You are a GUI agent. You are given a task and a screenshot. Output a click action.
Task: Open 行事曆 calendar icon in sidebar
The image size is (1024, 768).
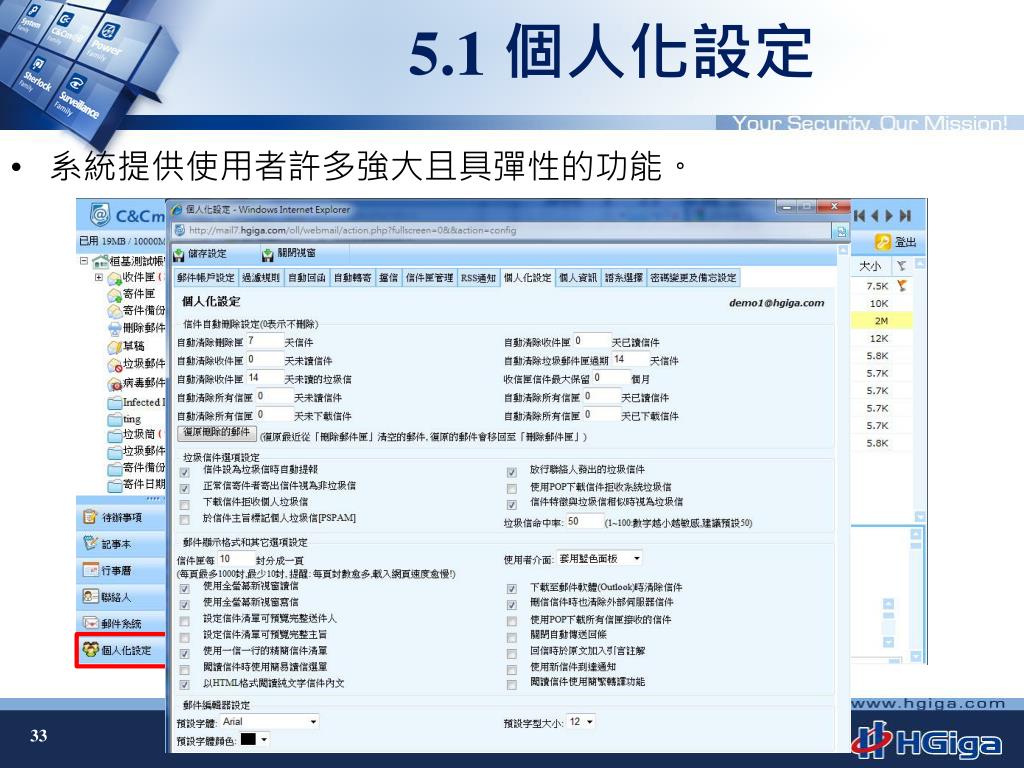click(90, 570)
